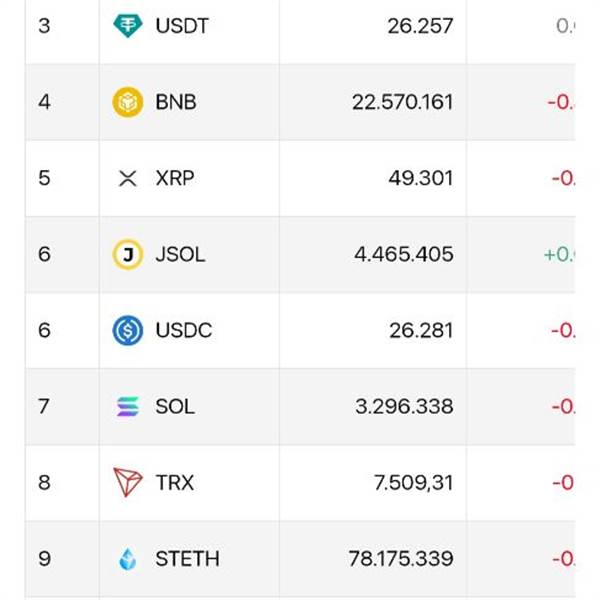This screenshot has height=600, width=600.
Task: Click the USDT Tether coin icon
Action: tap(127, 26)
